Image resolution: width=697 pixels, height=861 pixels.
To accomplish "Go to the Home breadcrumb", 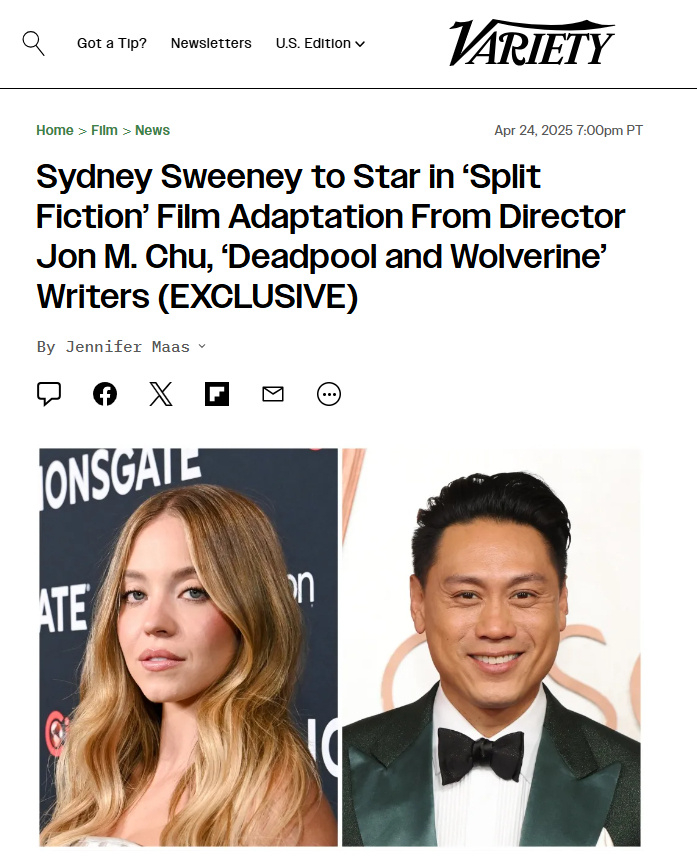I will [x=55, y=130].
